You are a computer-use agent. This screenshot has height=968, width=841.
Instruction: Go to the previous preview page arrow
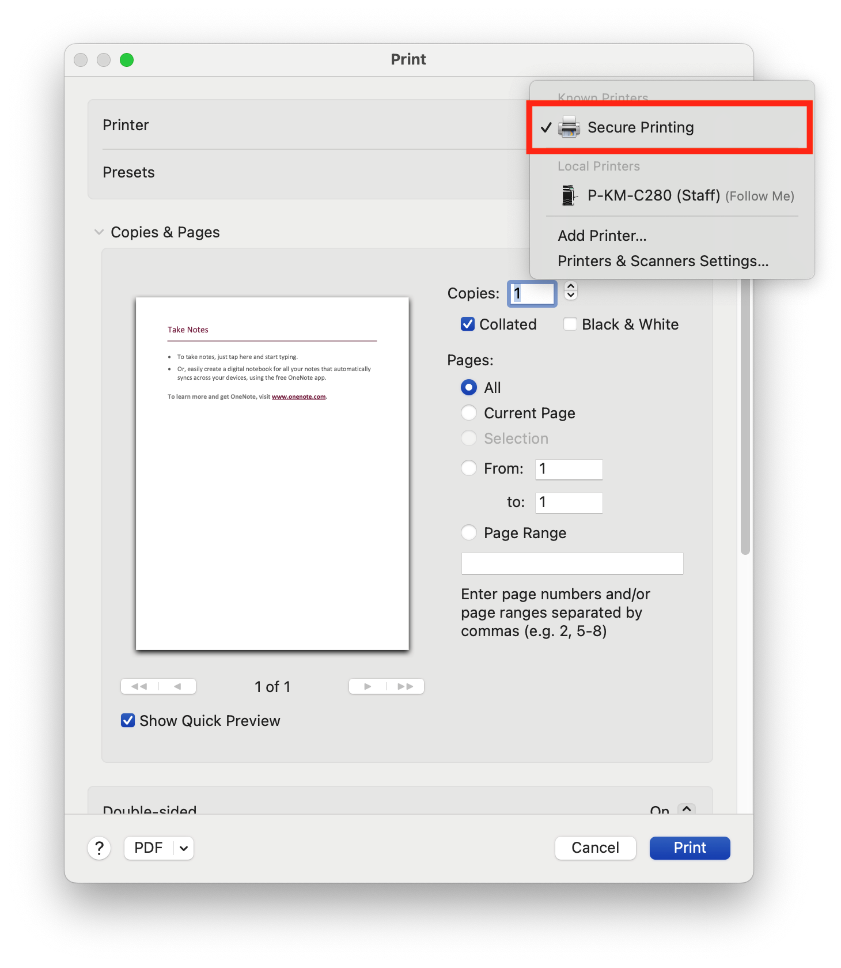click(x=177, y=686)
